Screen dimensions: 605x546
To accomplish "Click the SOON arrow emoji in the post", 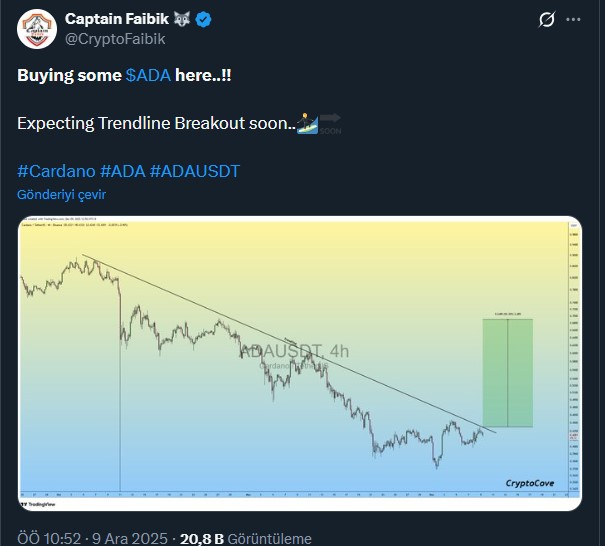I will click(x=333, y=123).
